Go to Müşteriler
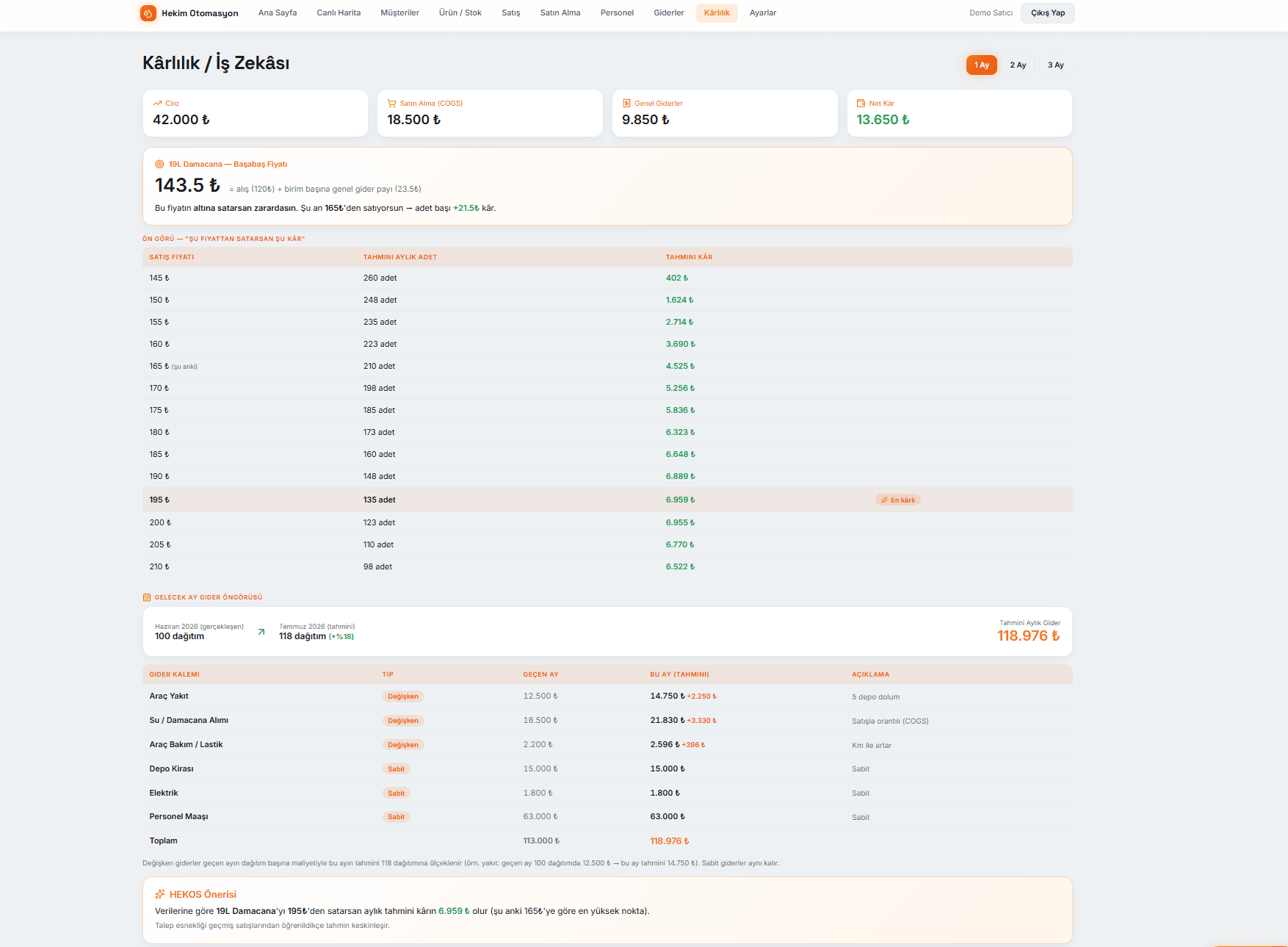Viewport: 1288px width, 947px height. click(x=399, y=13)
